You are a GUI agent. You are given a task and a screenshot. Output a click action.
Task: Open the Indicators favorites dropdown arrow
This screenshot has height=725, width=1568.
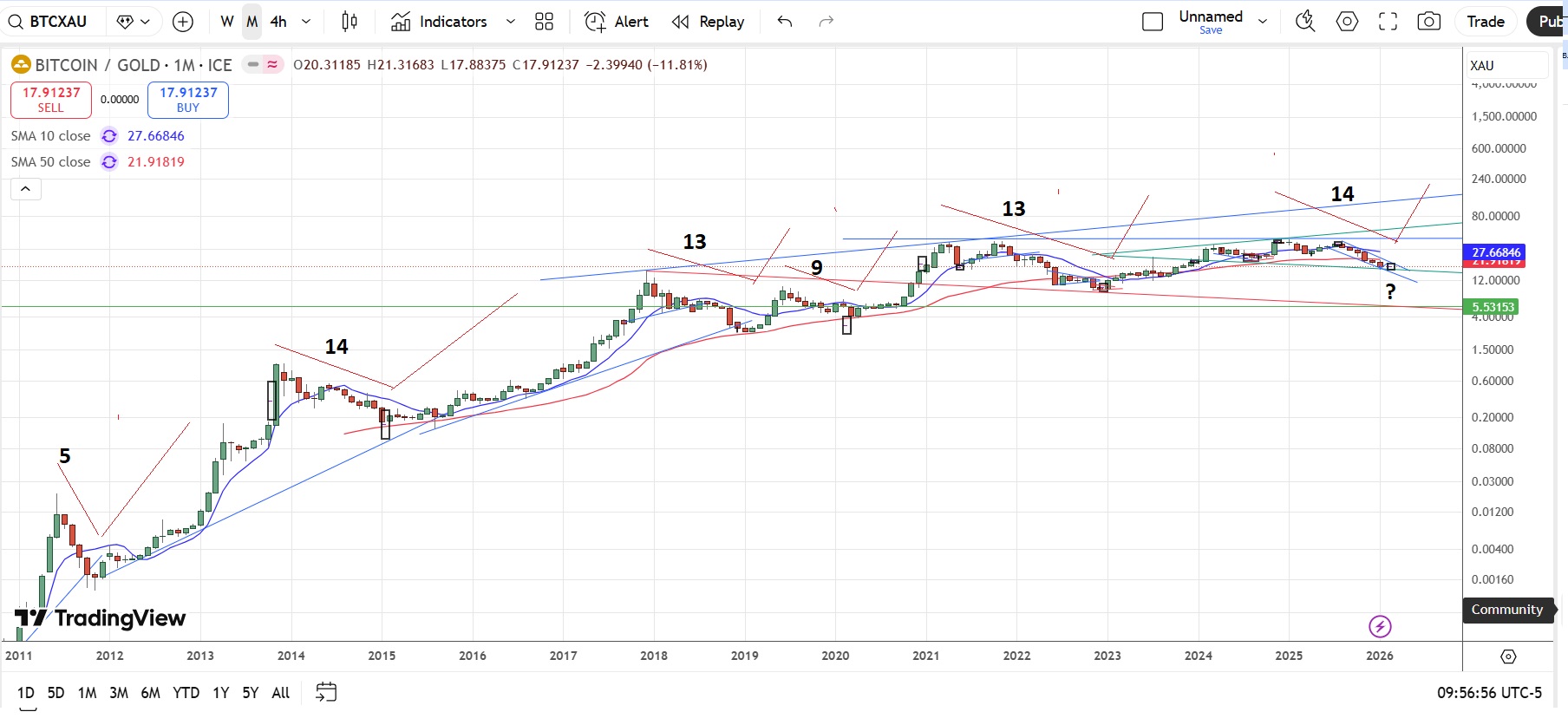point(511,22)
